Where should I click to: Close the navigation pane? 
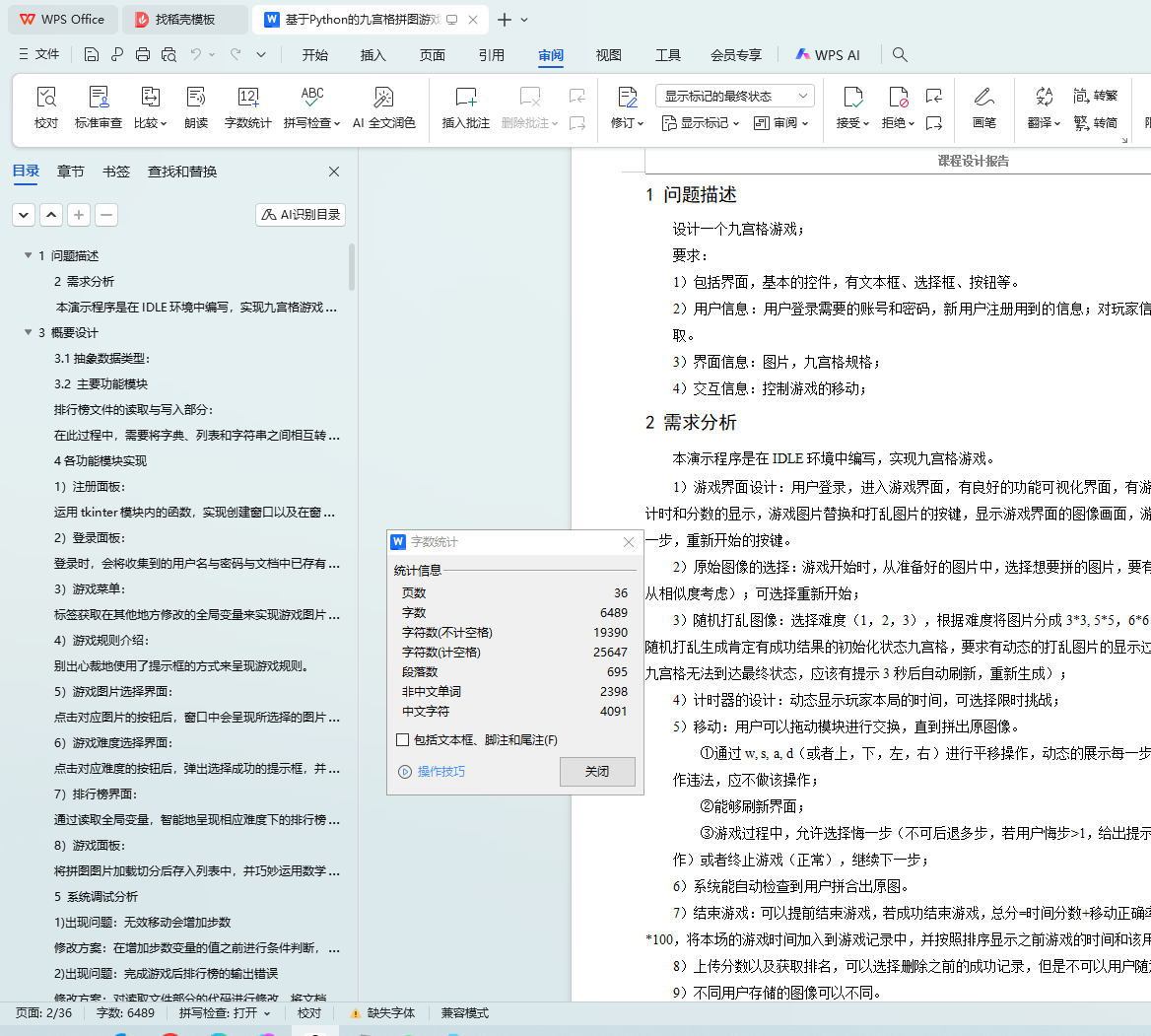[x=334, y=172]
